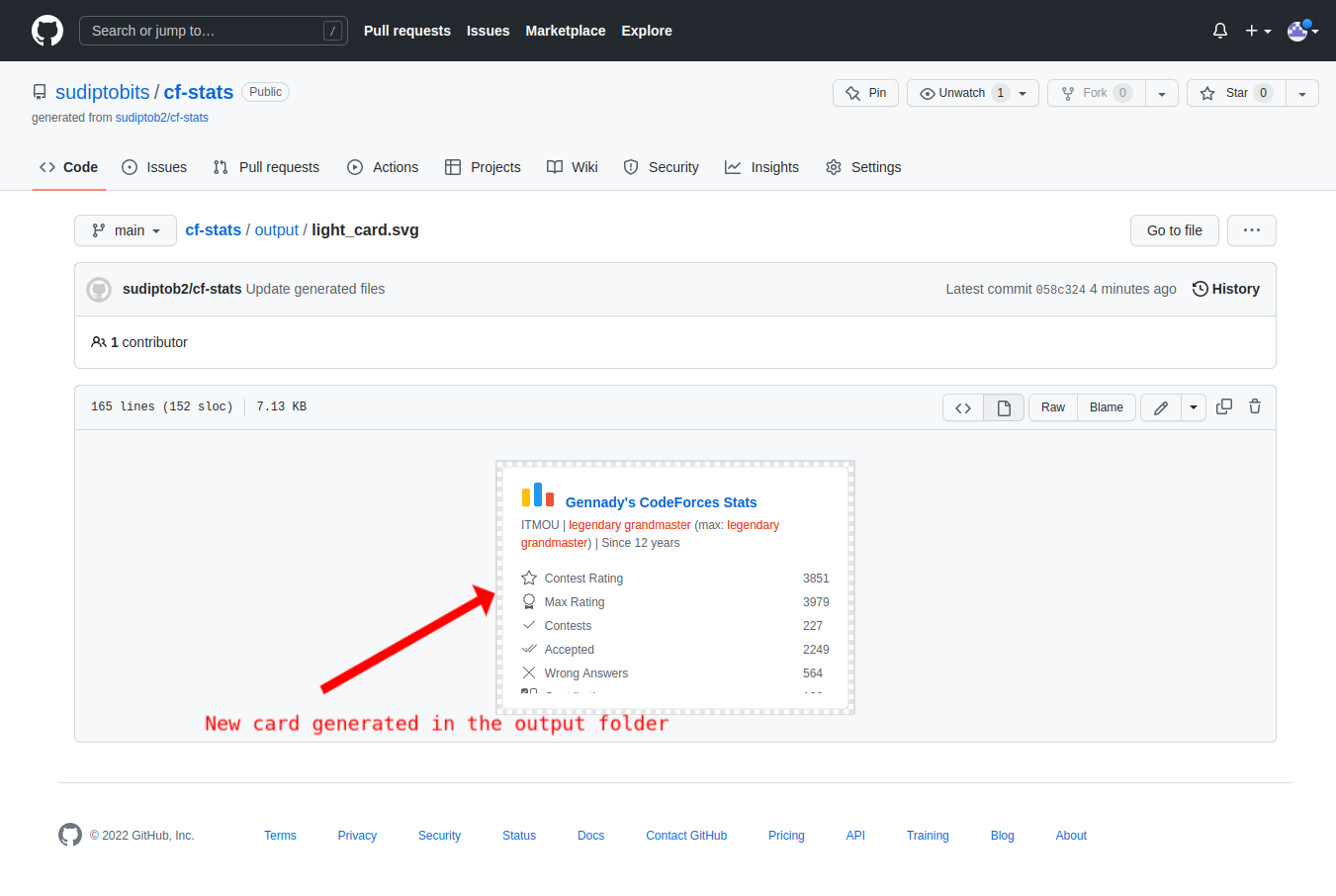Image resolution: width=1336 pixels, height=896 pixels.
Task: Click the 1 contributor label
Action: click(x=139, y=342)
